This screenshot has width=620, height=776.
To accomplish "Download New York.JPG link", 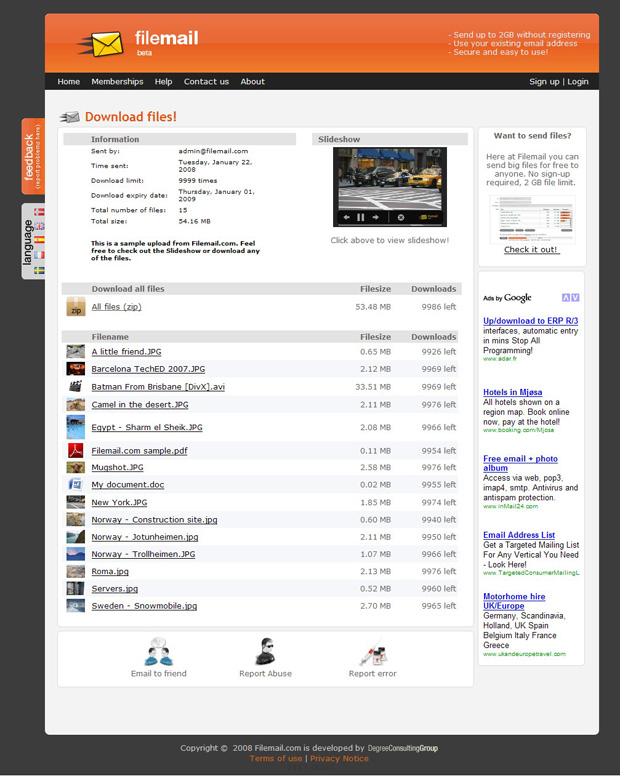I will click(x=119, y=502).
